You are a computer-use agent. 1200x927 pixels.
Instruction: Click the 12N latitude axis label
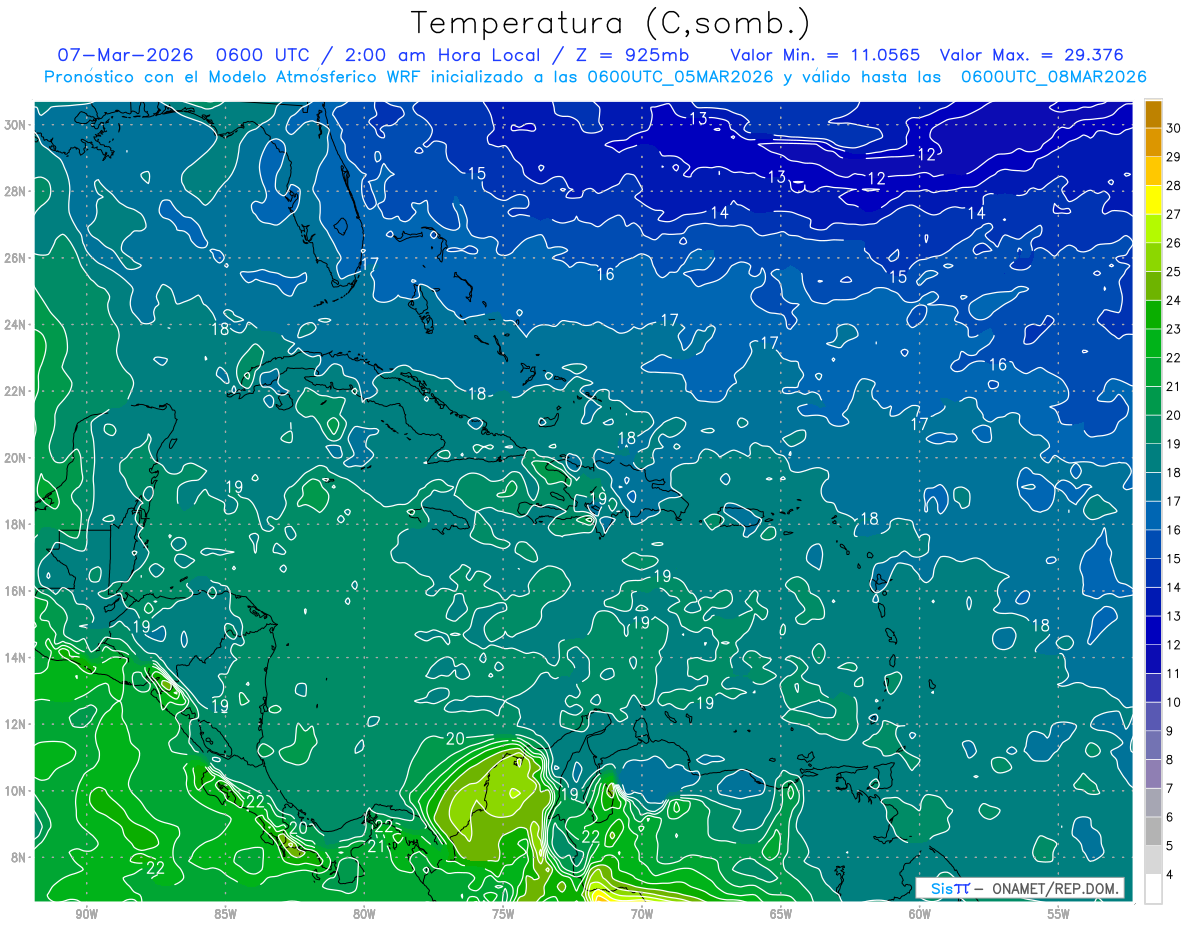tap(15, 724)
